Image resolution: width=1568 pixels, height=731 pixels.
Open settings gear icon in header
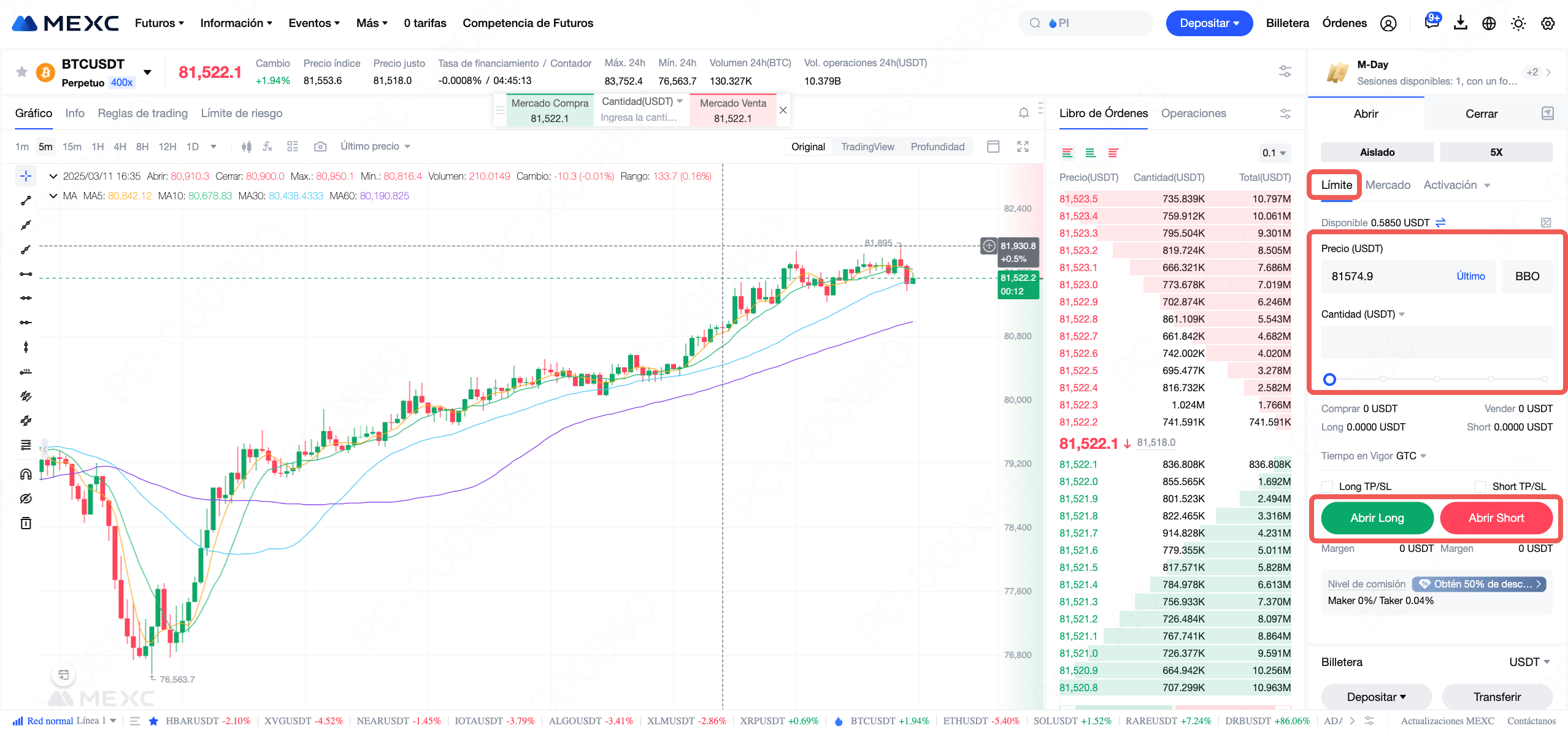point(1548,23)
